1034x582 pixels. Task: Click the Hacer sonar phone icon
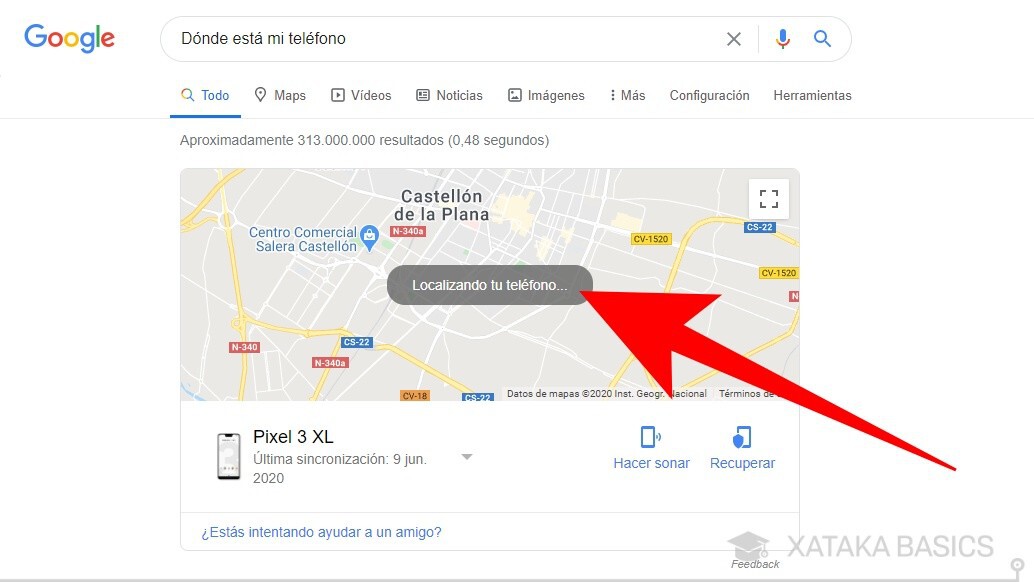(x=651, y=437)
